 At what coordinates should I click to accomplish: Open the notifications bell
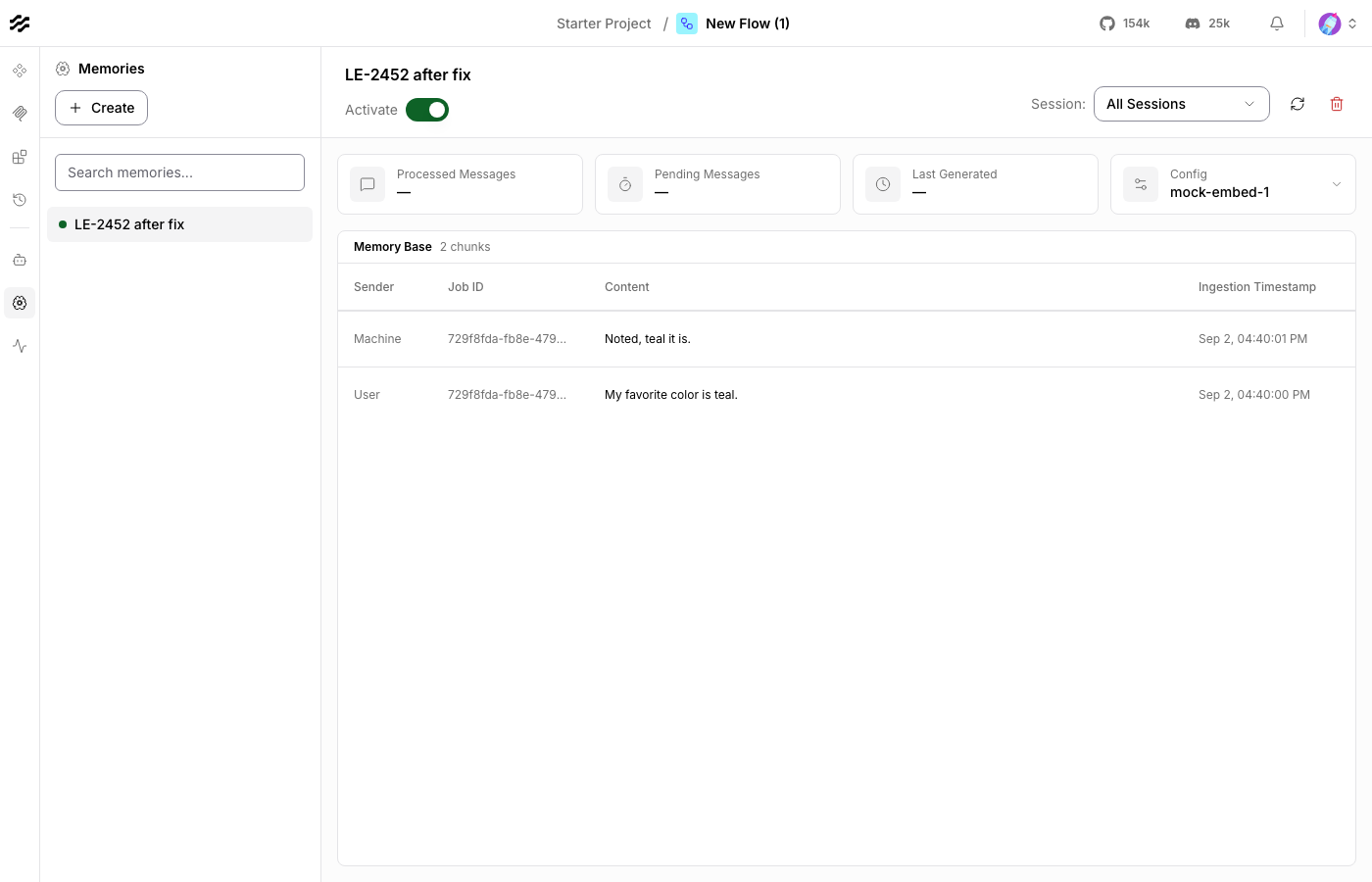click(x=1277, y=24)
